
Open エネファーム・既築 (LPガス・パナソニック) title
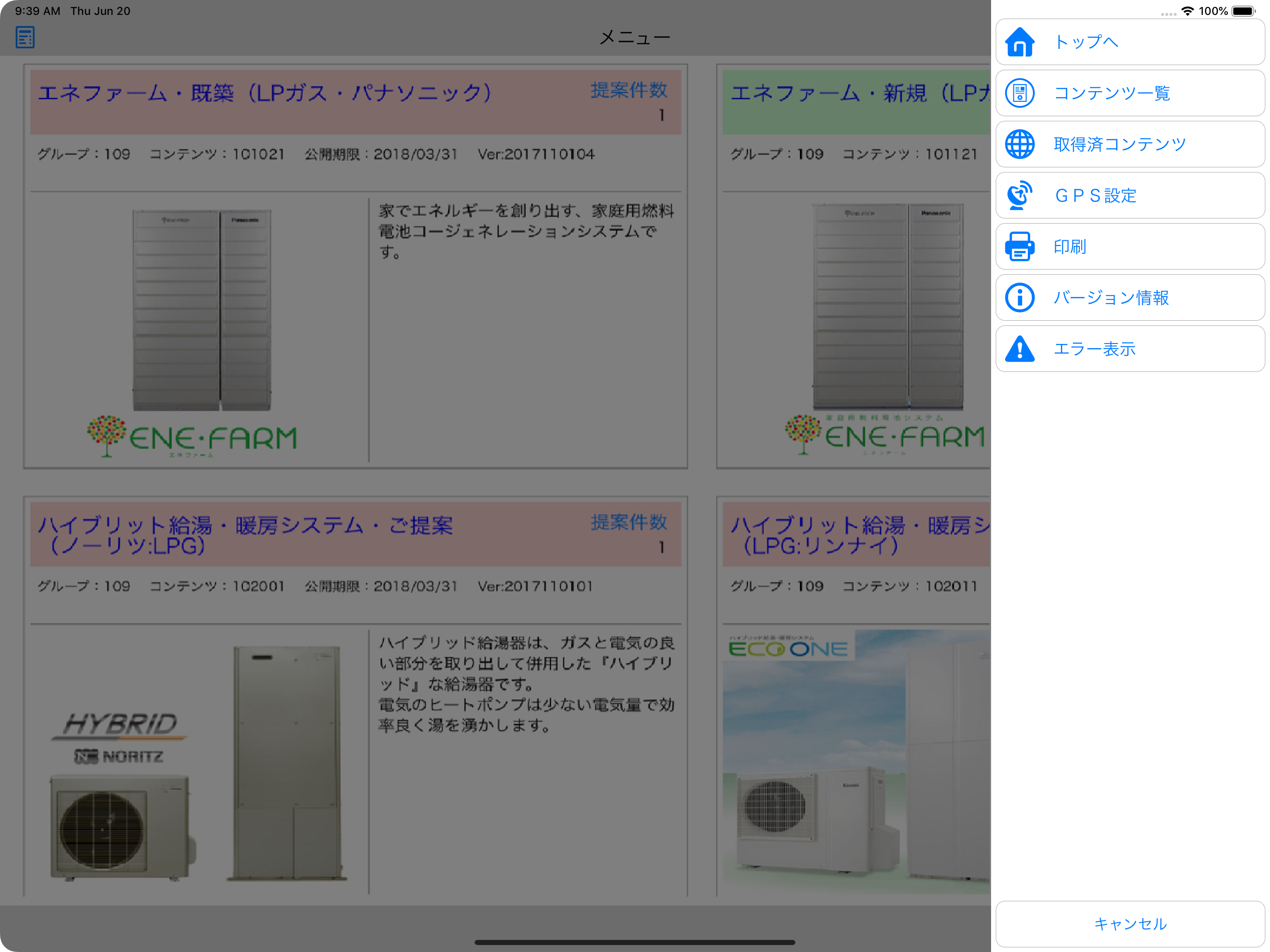[265, 93]
